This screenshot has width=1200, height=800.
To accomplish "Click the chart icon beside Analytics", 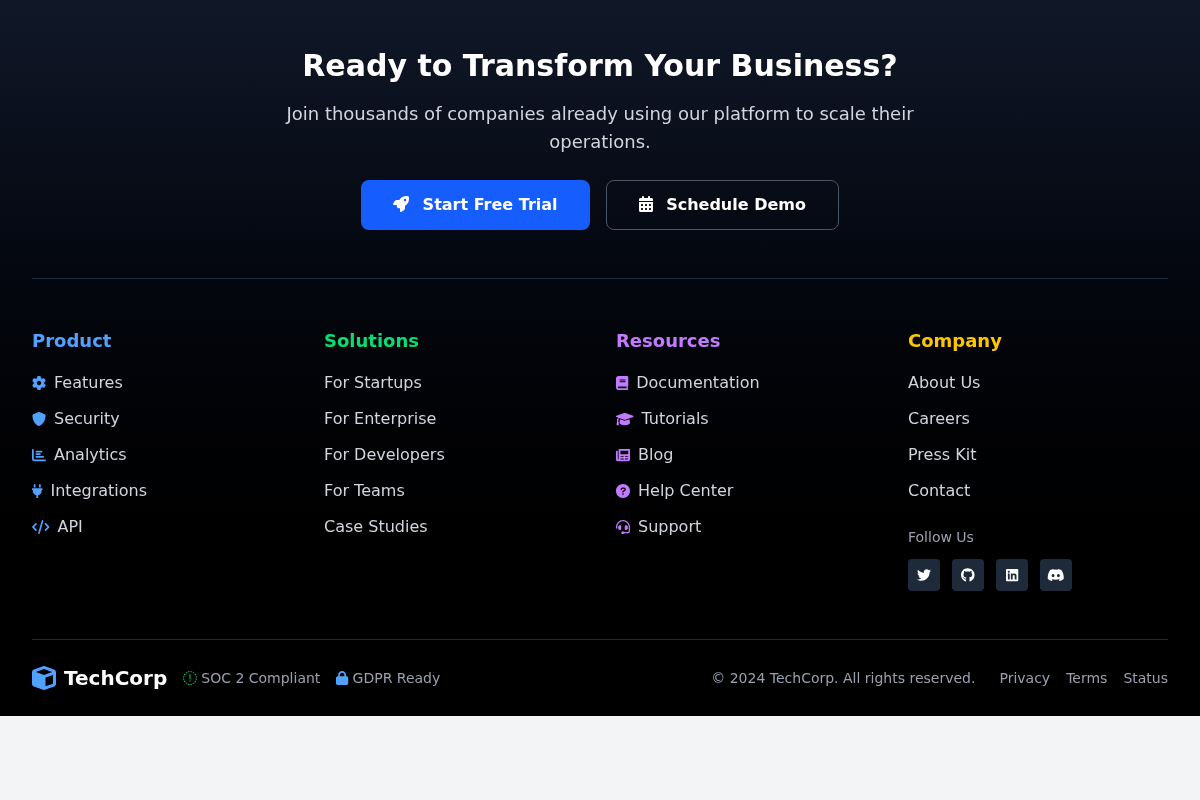I will [39, 455].
